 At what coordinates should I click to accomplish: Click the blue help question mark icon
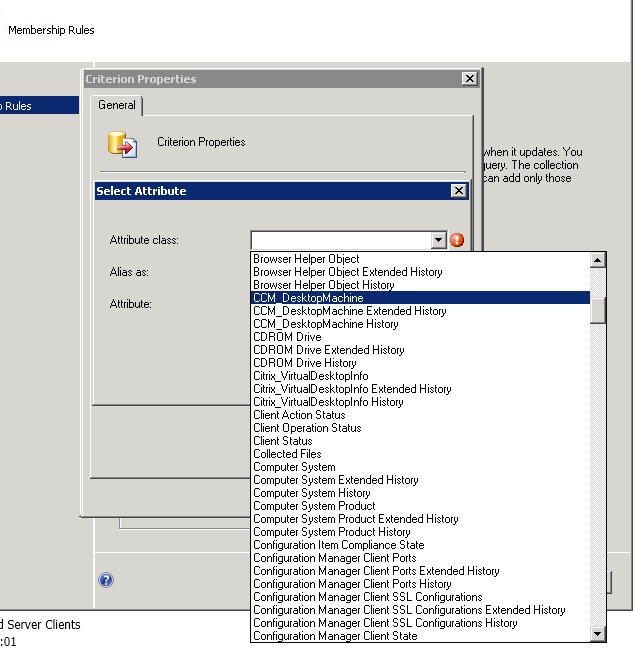point(106,580)
